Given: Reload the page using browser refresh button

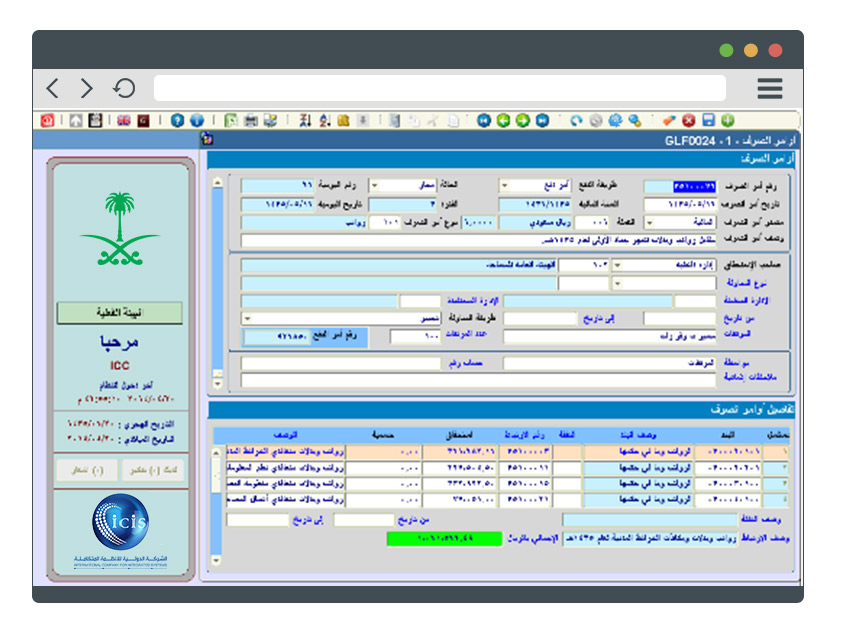Looking at the screenshot, I should (124, 89).
